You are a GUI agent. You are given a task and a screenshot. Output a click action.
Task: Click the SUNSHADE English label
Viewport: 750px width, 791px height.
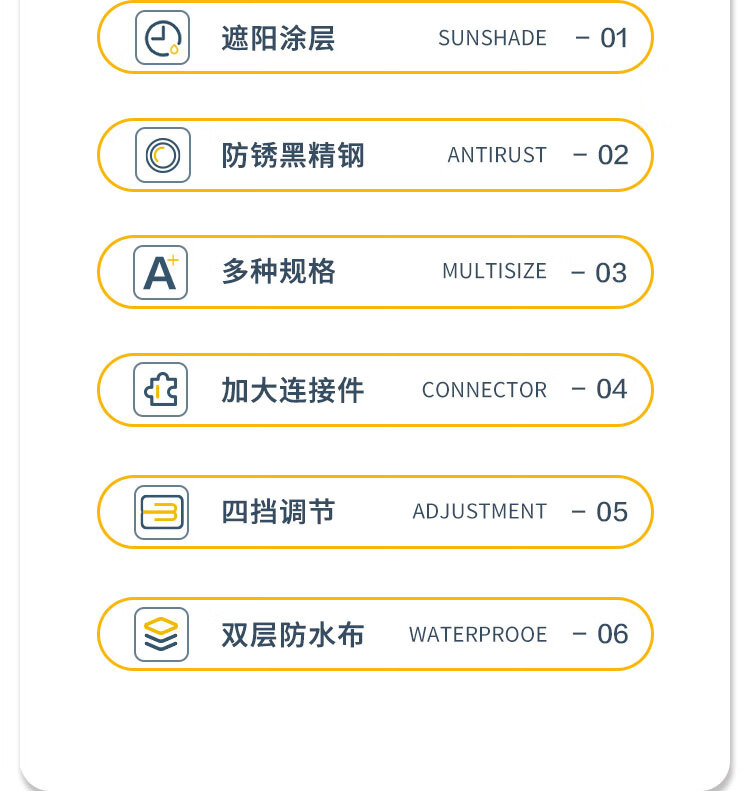(492, 38)
